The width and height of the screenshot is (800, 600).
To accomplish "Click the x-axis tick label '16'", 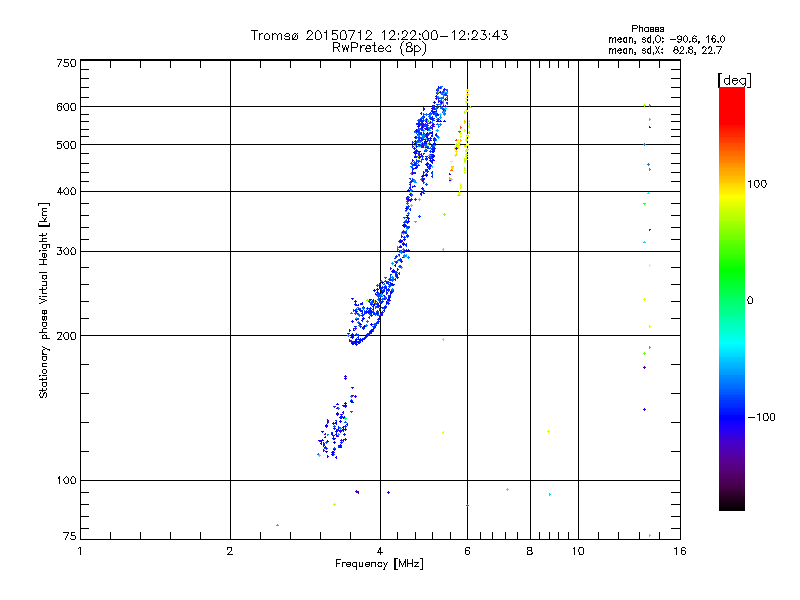I will [x=680, y=551].
